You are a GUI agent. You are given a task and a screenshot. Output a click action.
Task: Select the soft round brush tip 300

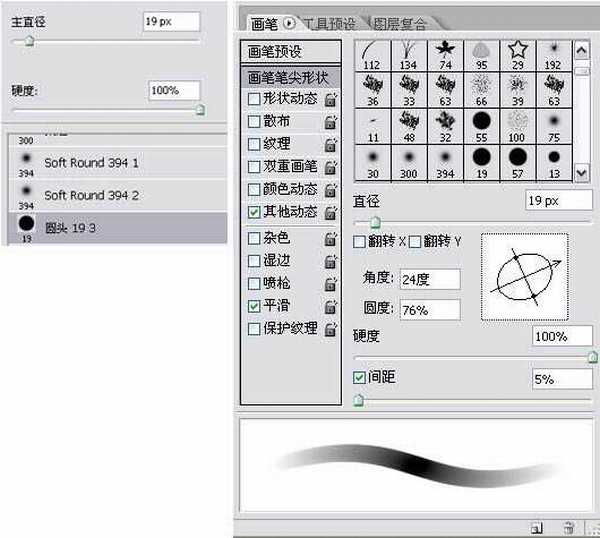pyautogui.click(x=409, y=160)
